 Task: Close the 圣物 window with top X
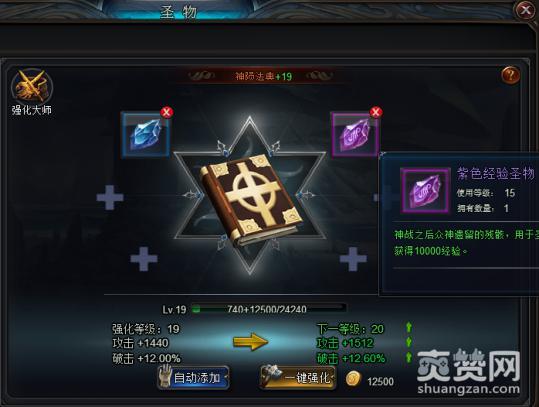click(525, 10)
